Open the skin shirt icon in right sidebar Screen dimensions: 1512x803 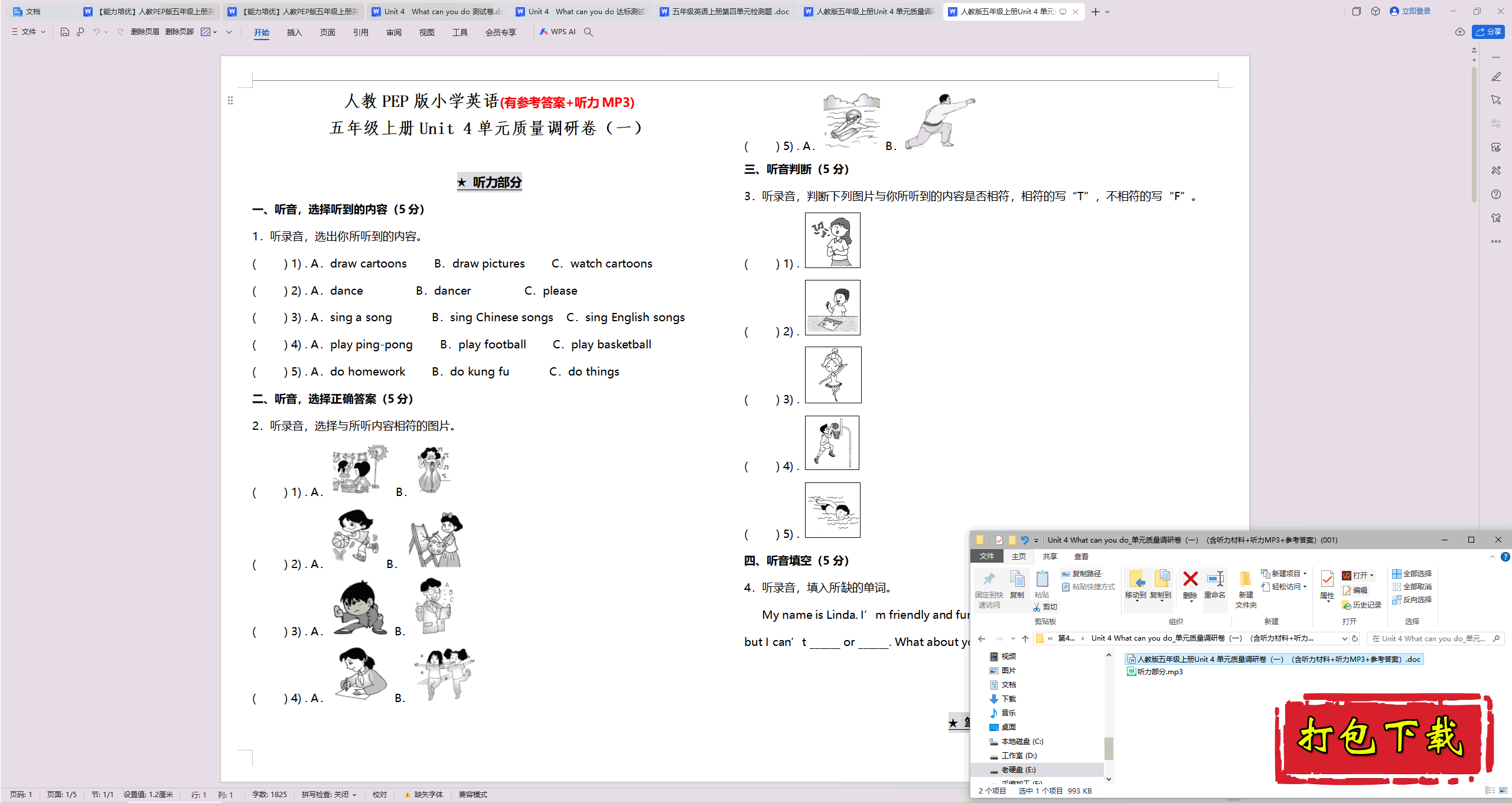[1496, 218]
